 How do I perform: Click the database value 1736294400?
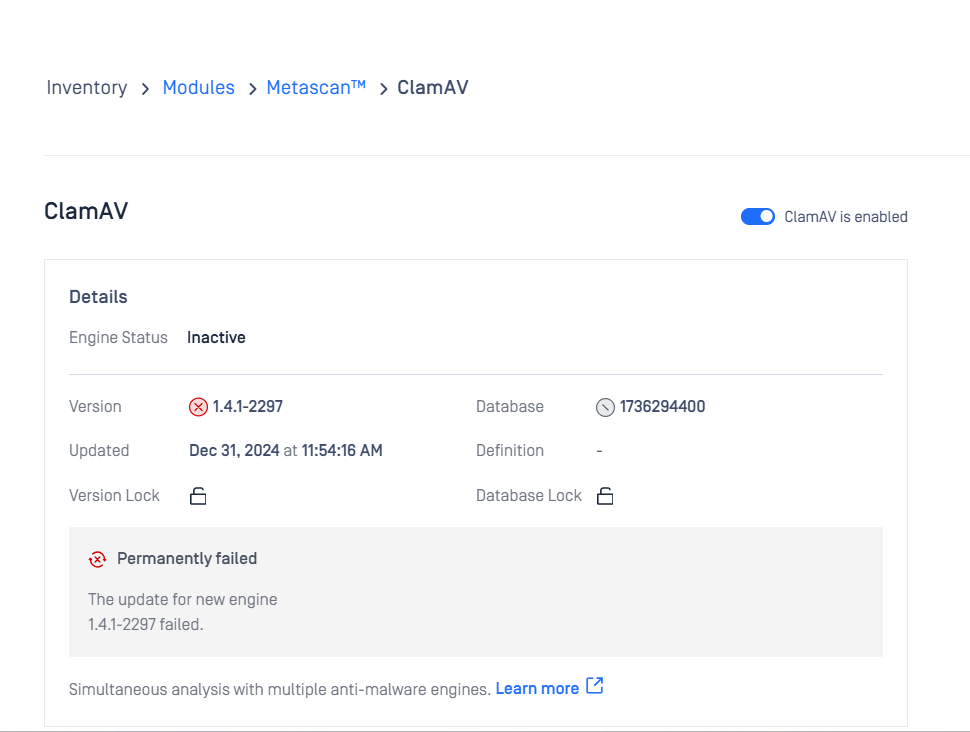(663, 407)
